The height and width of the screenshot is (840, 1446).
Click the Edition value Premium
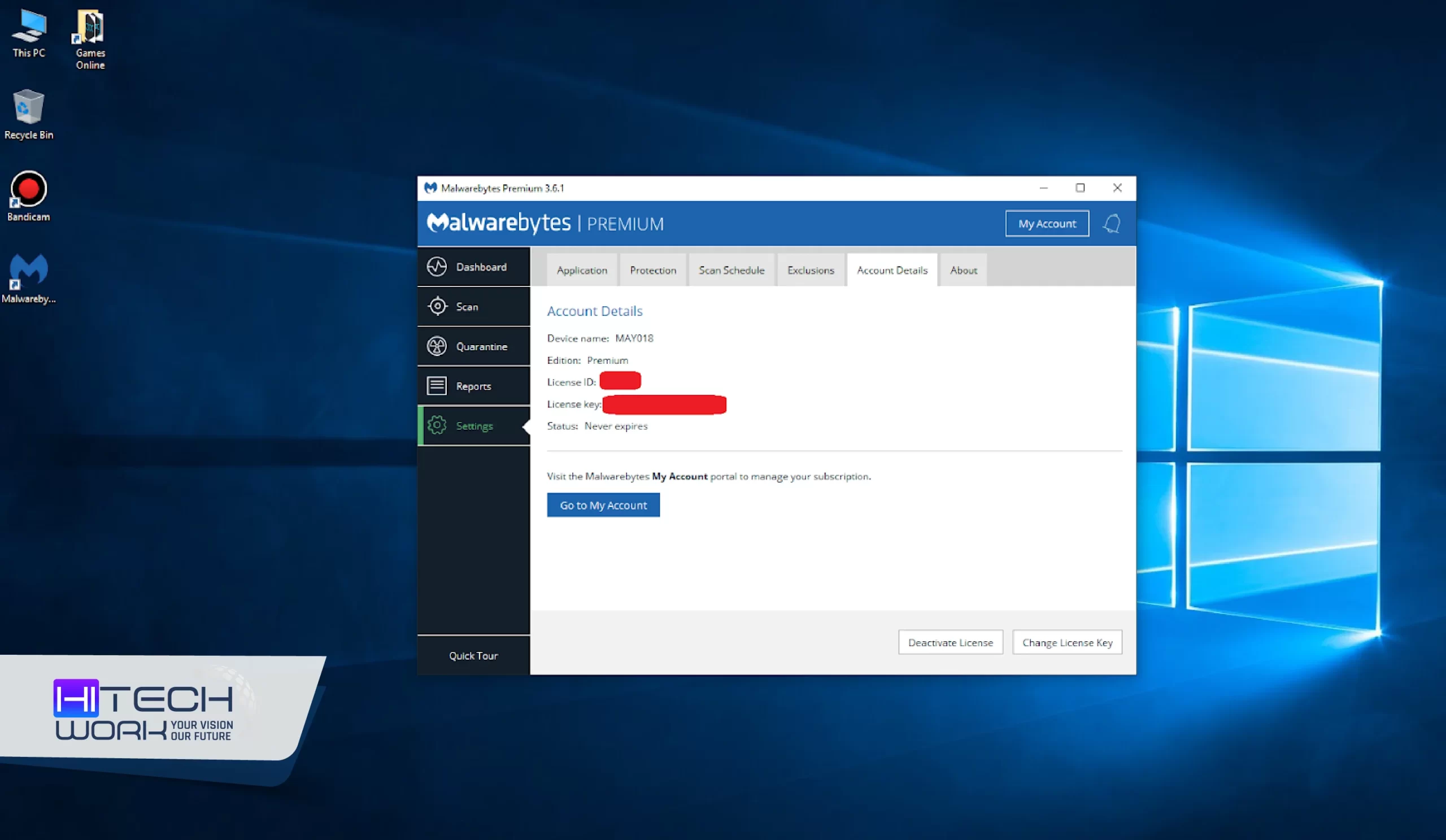(x=607, y=360)
